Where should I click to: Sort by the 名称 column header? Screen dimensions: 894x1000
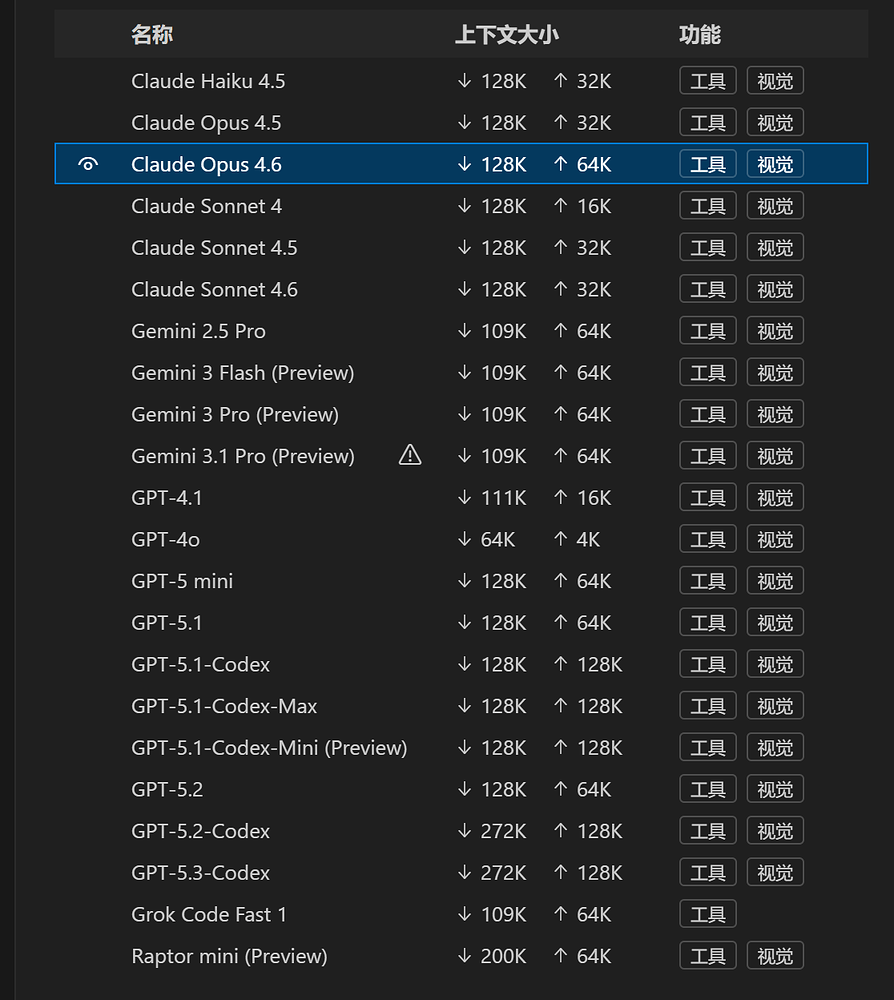pos(152,34)
